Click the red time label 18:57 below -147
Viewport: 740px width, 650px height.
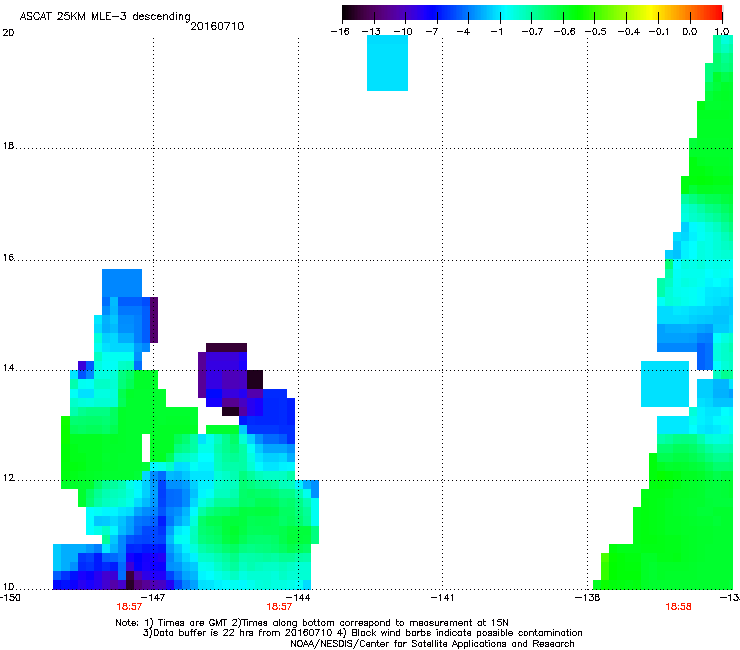pos(129,607)
